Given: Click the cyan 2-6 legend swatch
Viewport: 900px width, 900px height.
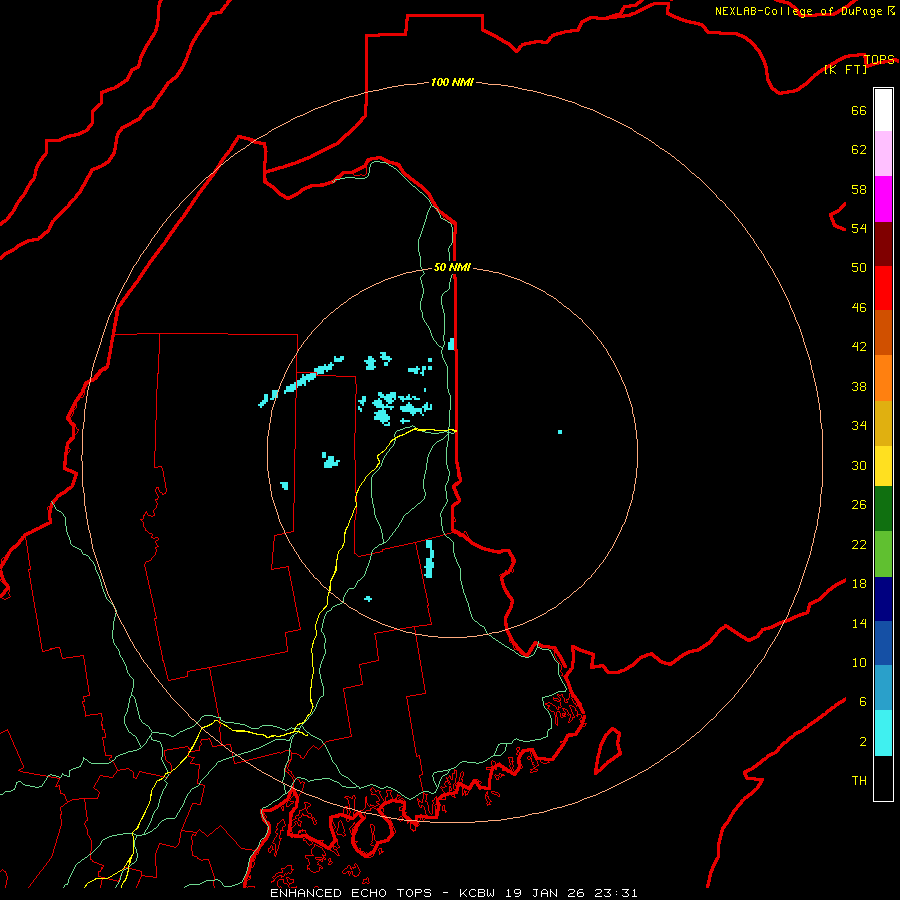Looking at the screenshot, I should point(883,733).
